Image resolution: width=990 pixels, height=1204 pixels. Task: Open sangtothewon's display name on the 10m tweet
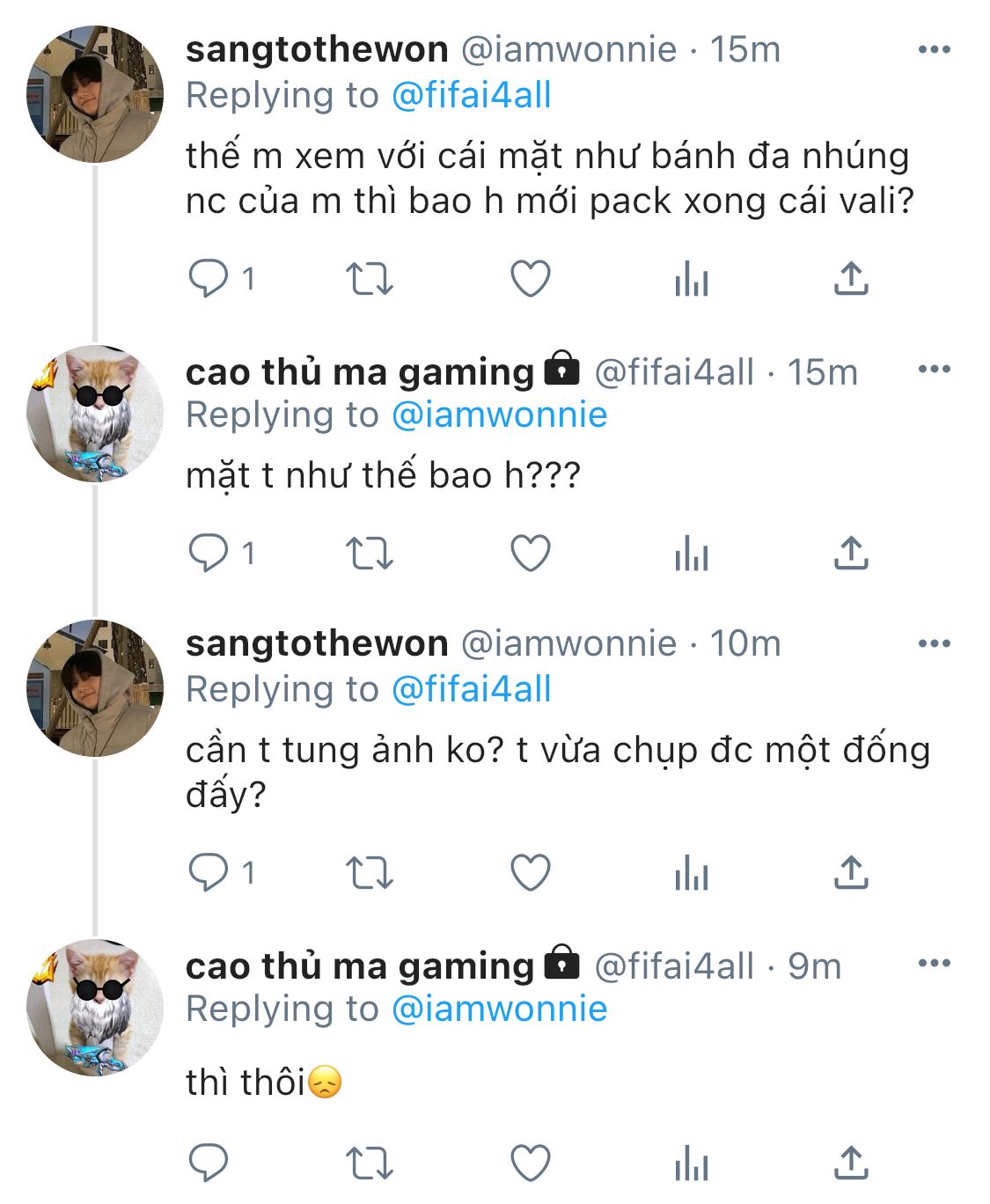pos(317,644)
